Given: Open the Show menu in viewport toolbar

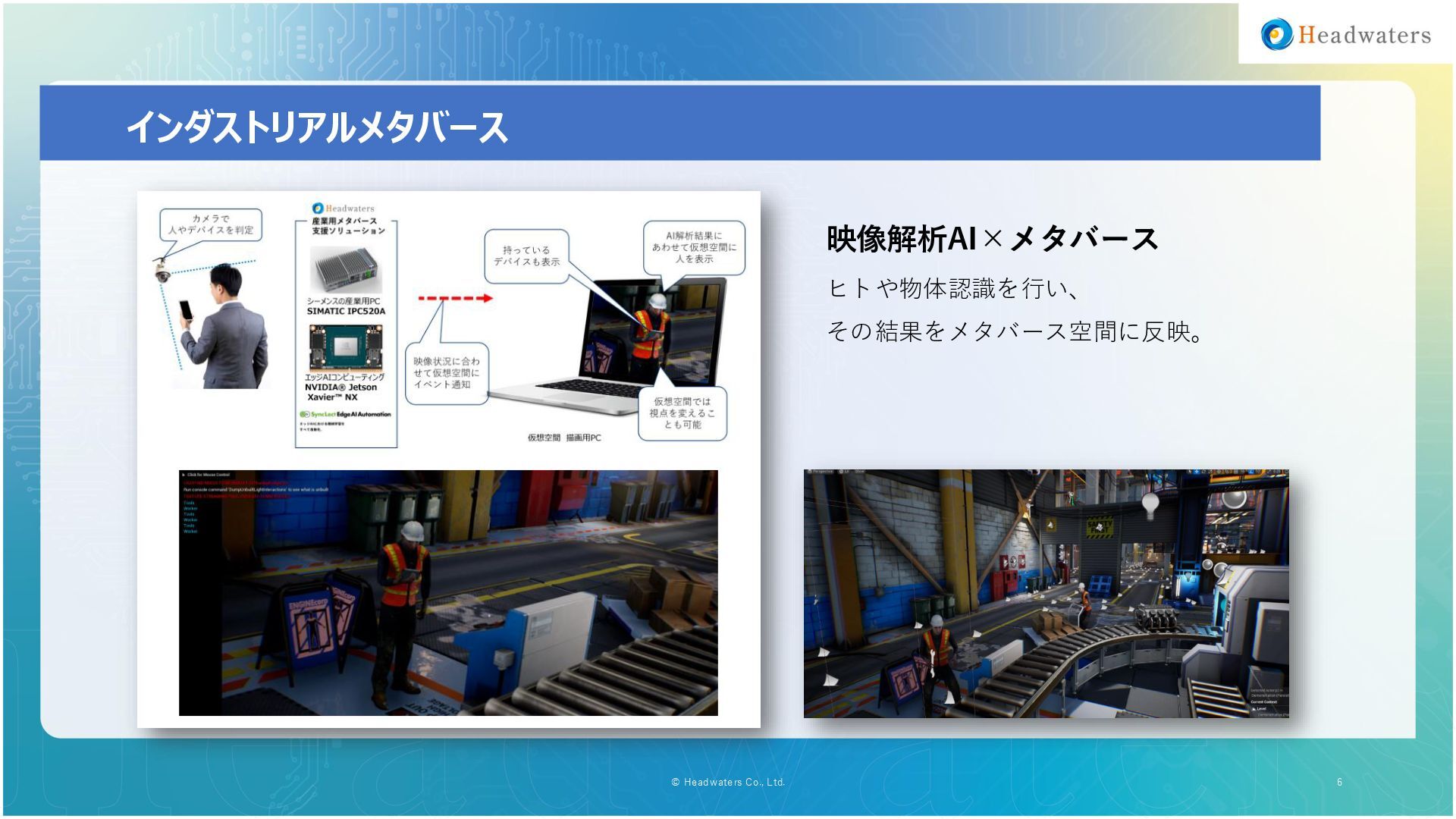Looking at the screenshot, I should pyautogui.click(x=860, y=472).
